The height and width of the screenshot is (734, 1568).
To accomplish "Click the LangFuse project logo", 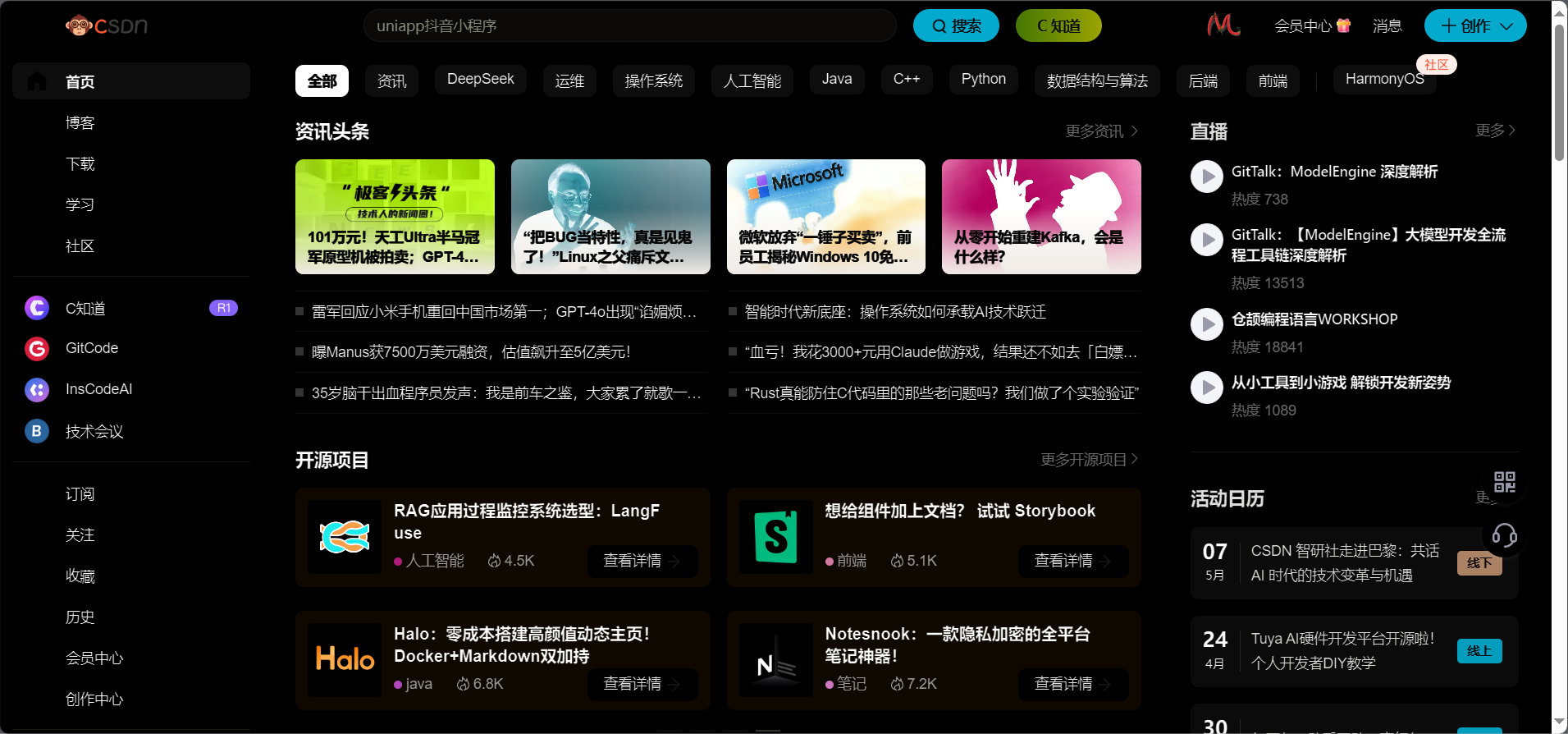I will (x=345, y=537).
